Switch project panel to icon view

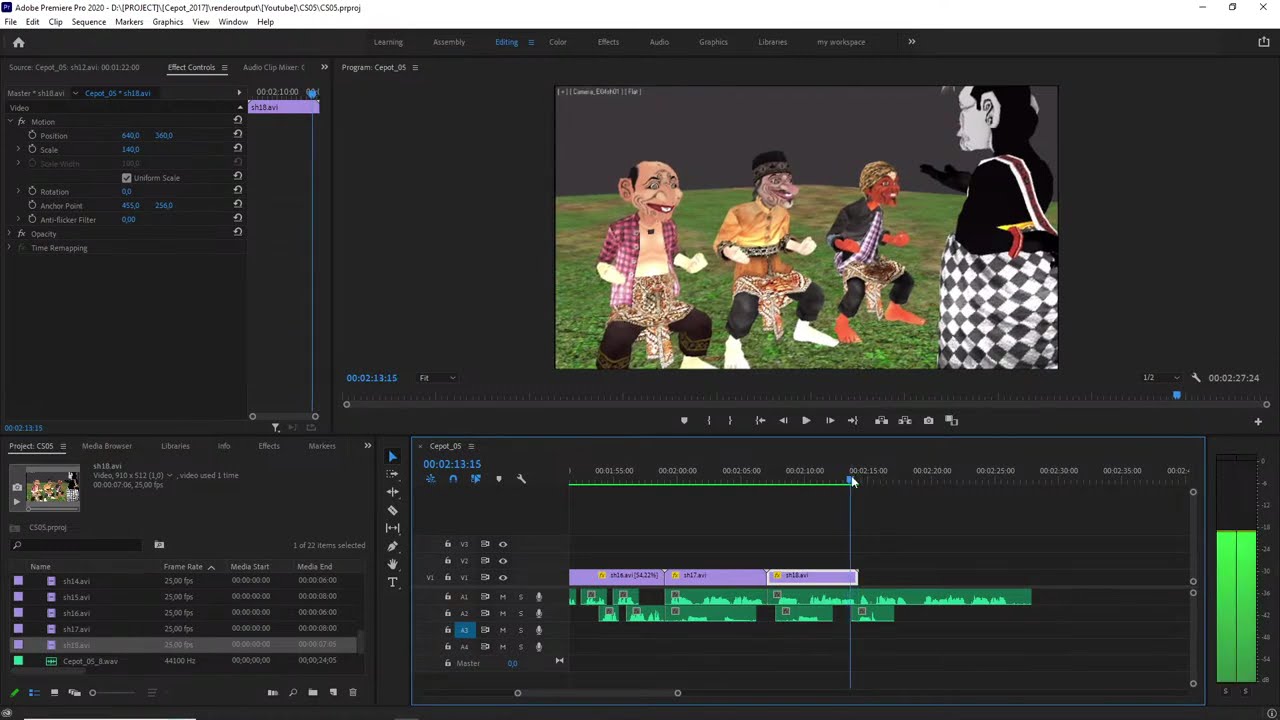[54, 692]
